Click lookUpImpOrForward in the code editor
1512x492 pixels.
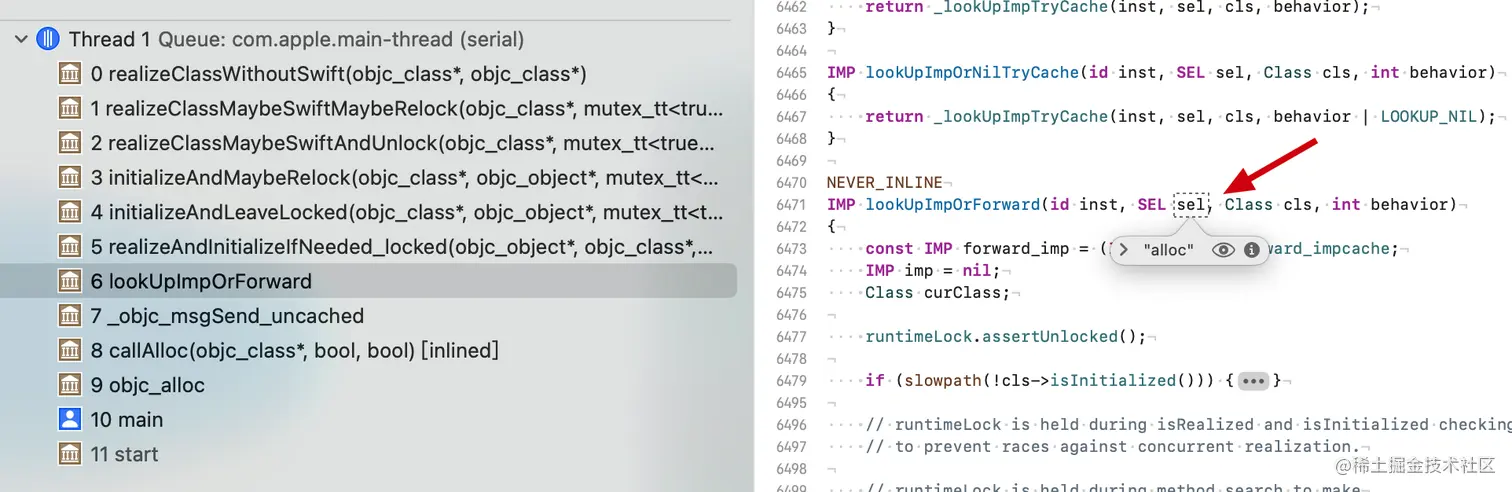[953, 204]
